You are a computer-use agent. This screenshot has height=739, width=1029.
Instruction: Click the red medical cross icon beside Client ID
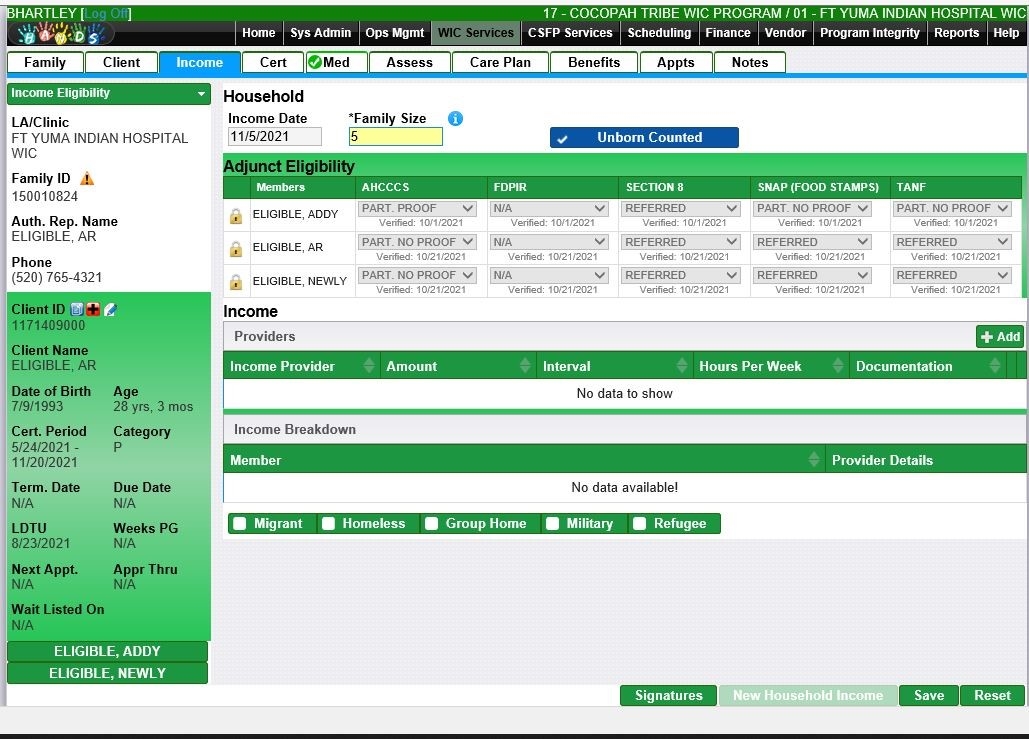pos(93,310)
